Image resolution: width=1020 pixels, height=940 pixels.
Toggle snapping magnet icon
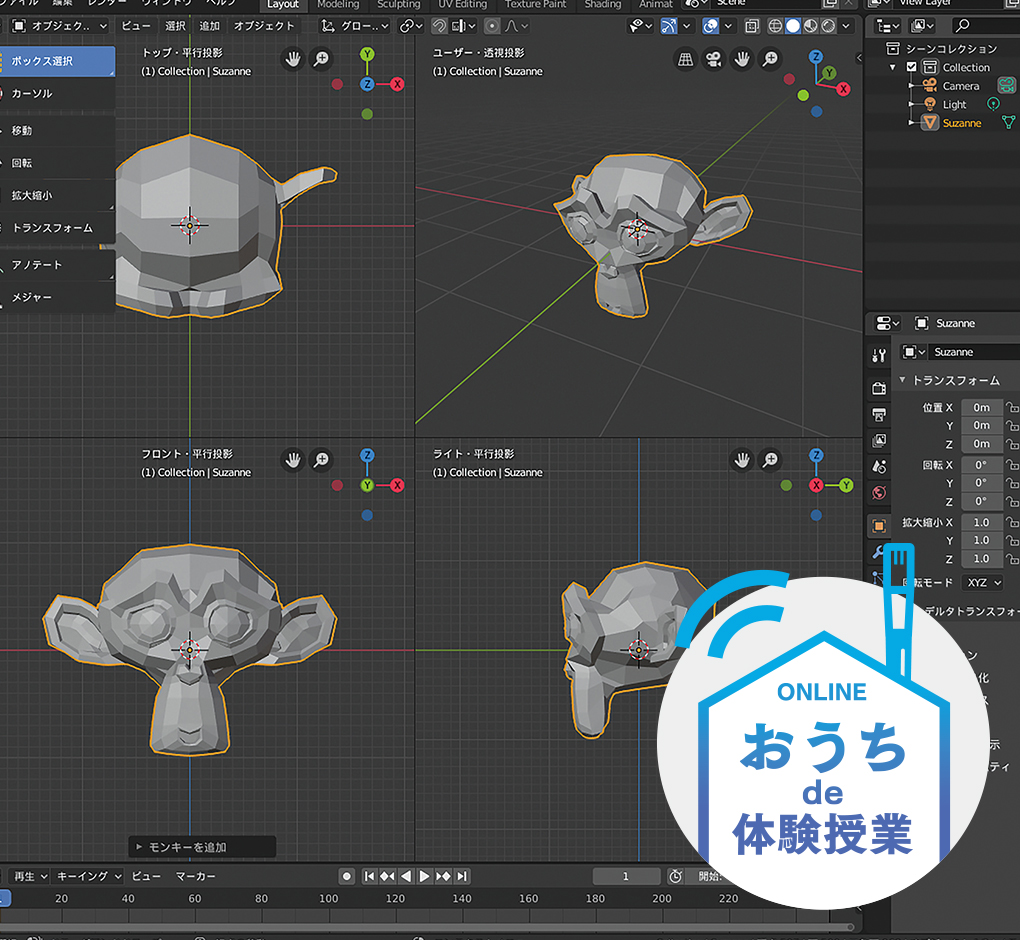coord(440,26)
